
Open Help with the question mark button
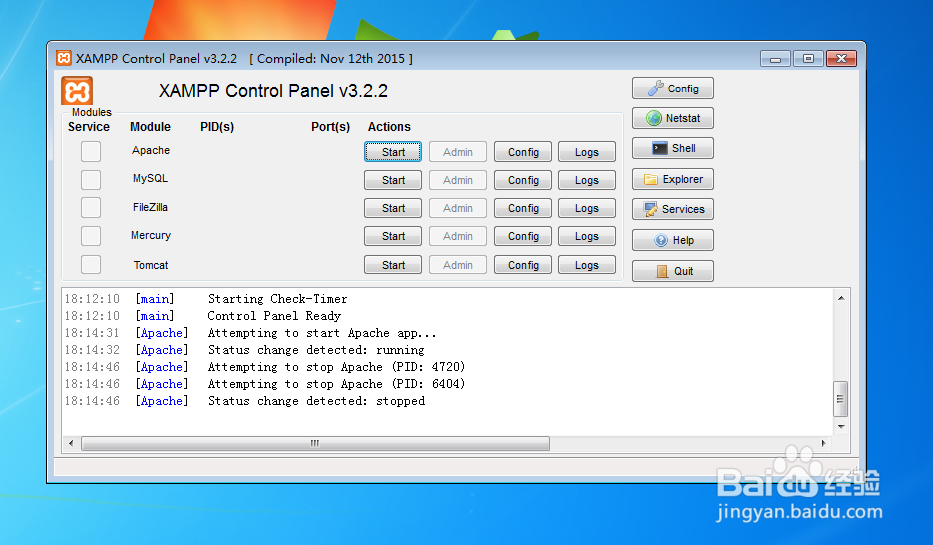click(672, 240)
